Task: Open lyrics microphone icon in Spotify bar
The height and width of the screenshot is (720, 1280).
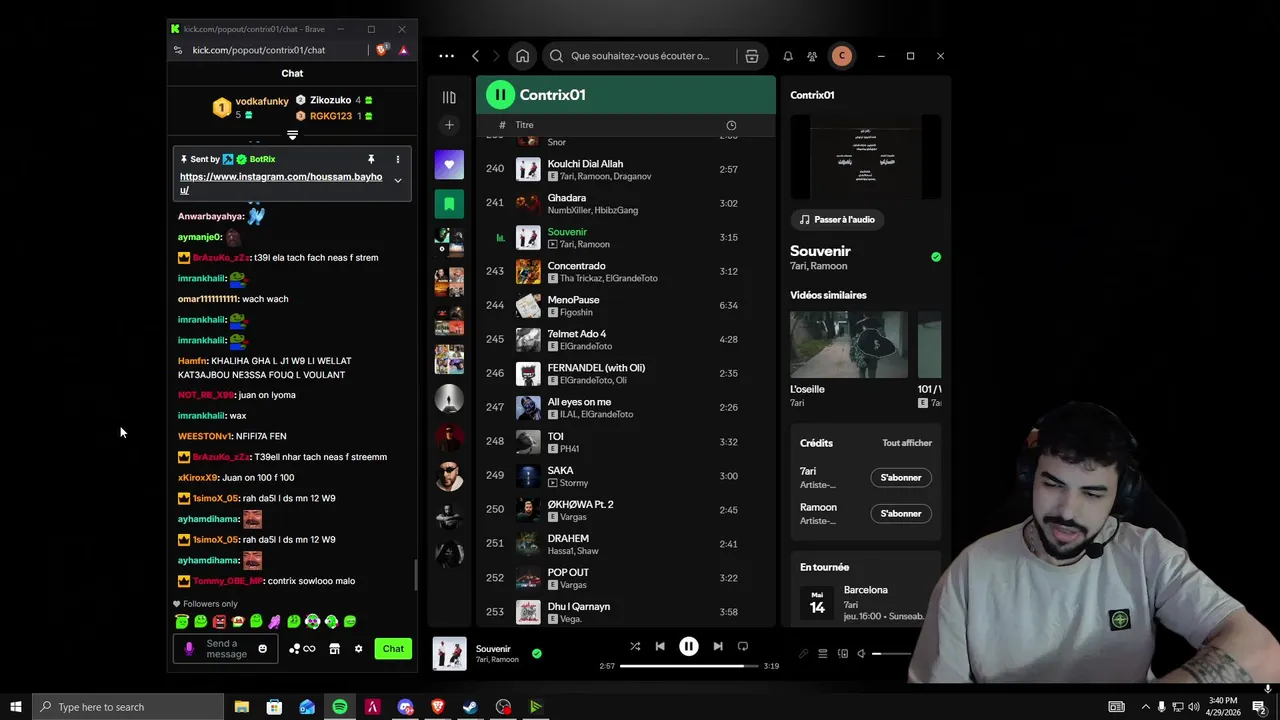Action: pyautogui.click(x=803, y=654)
